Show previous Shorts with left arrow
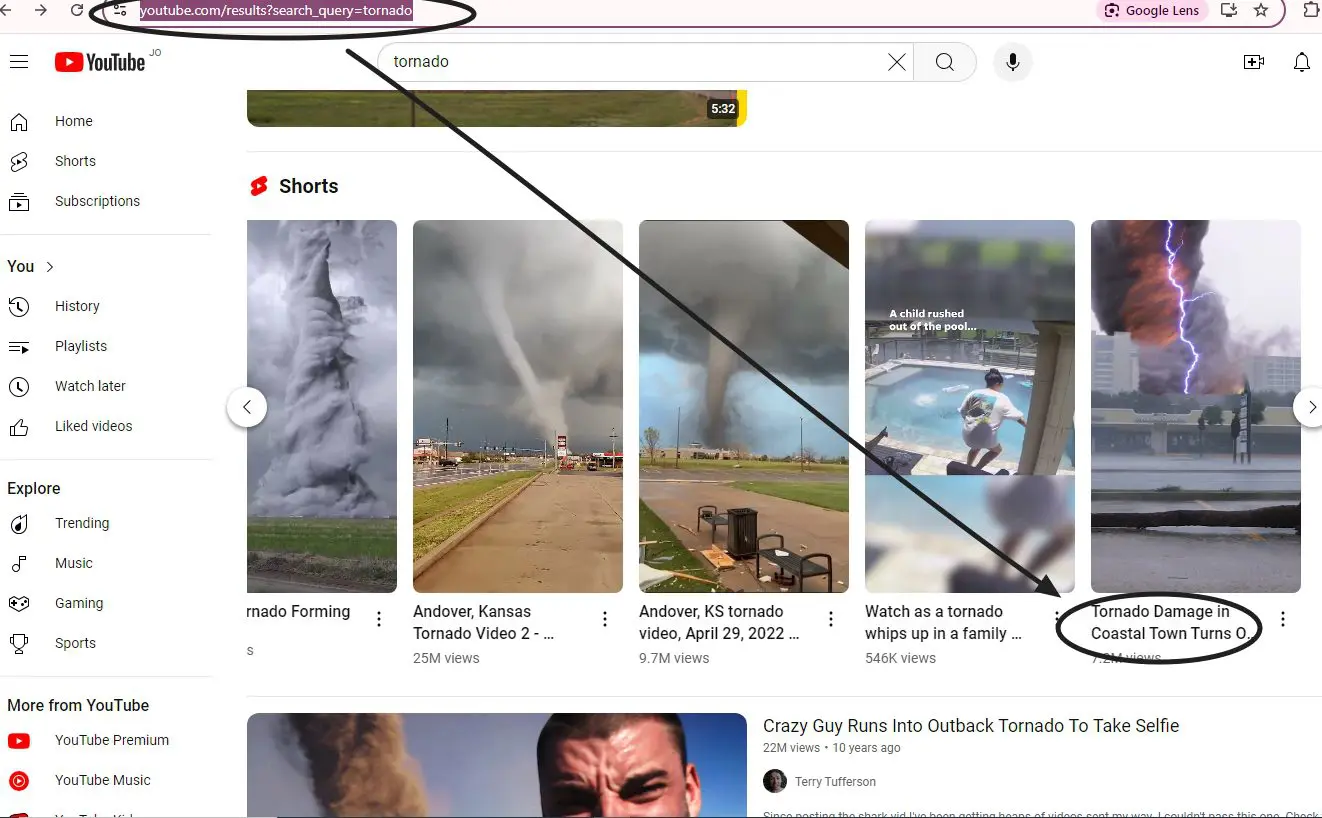The image size is (1322, 818). [247, 407]
